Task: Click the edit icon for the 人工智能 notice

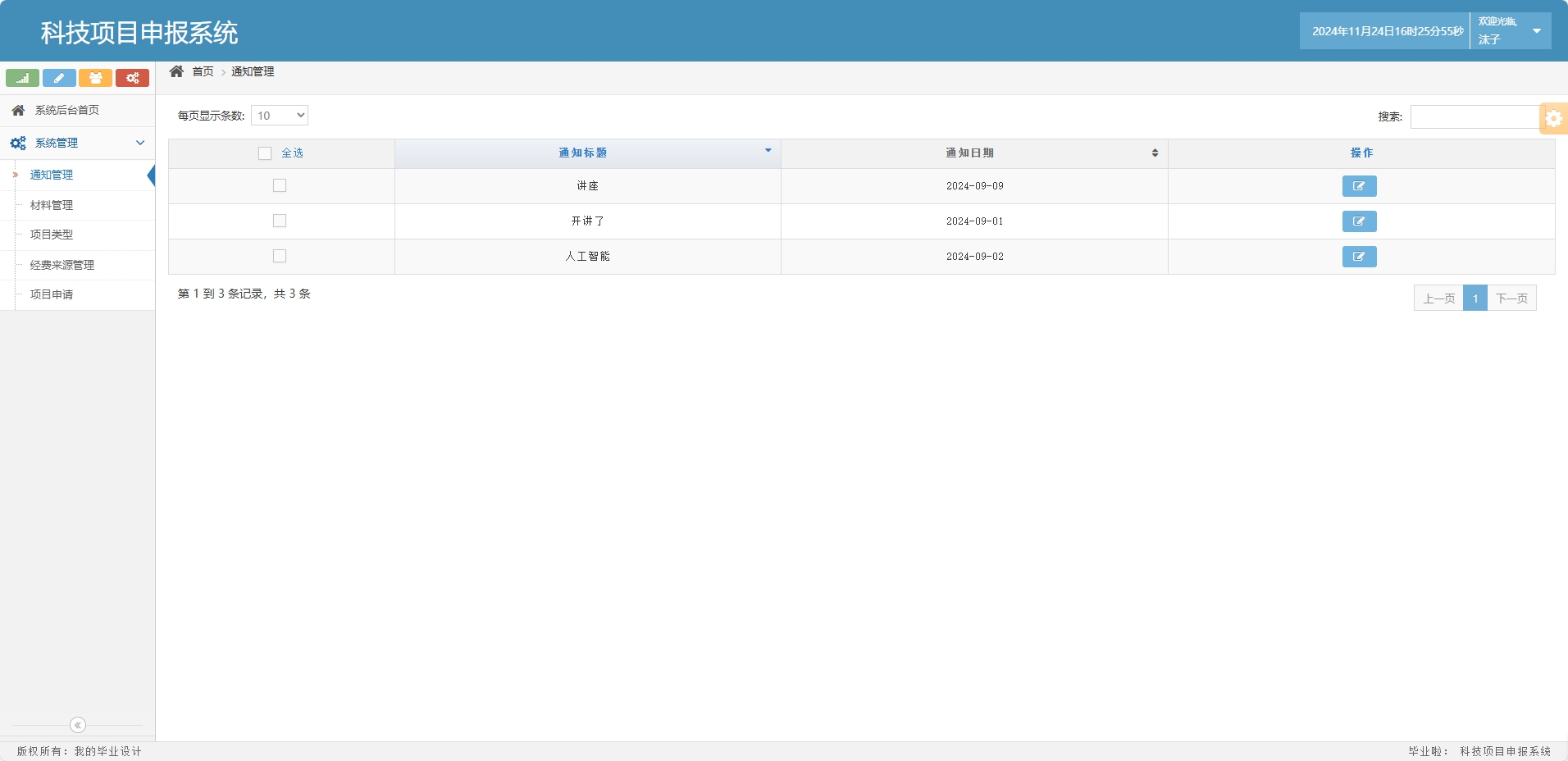Action: [x=1358, y=256]
